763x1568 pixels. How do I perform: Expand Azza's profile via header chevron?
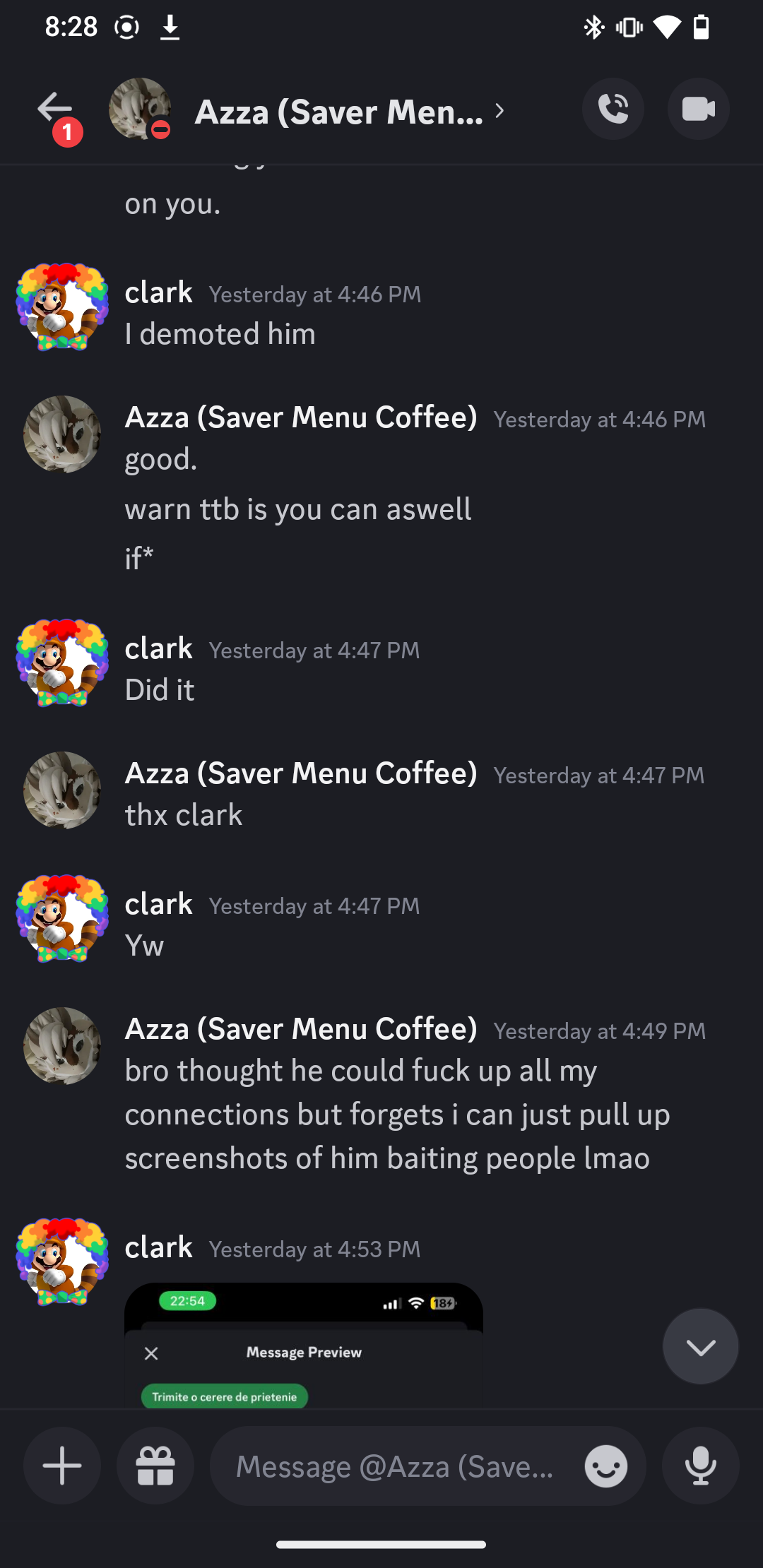coord(499,111)
